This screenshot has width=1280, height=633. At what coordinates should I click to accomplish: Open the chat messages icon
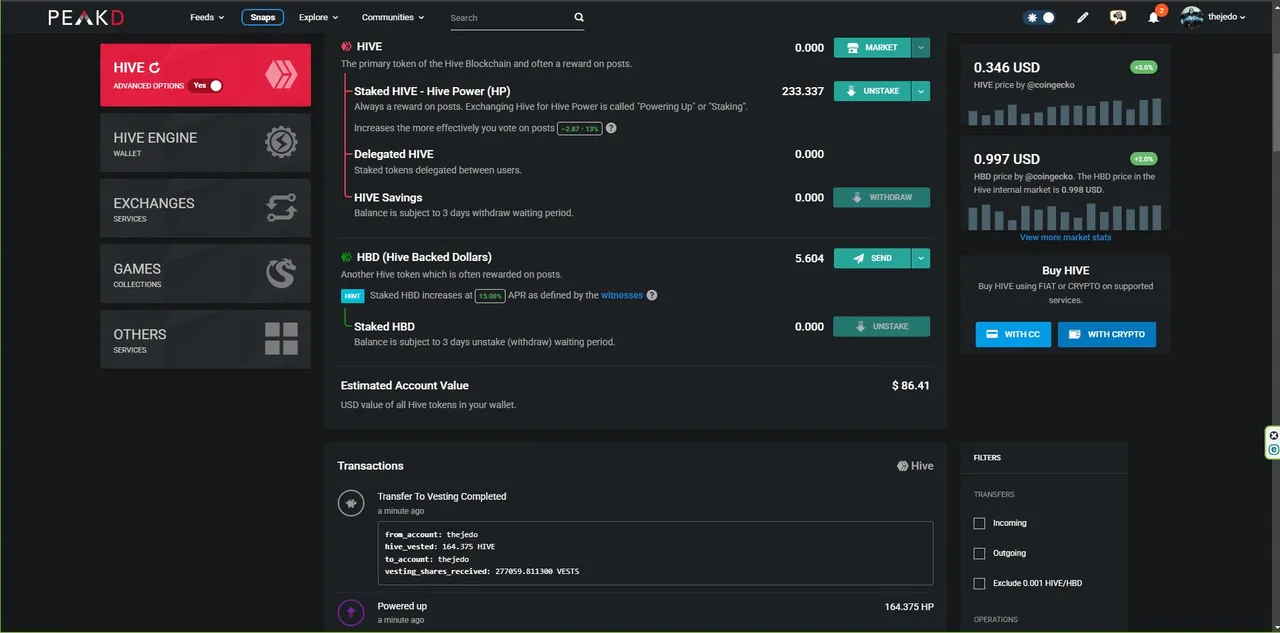click(x=1118, y=17)
